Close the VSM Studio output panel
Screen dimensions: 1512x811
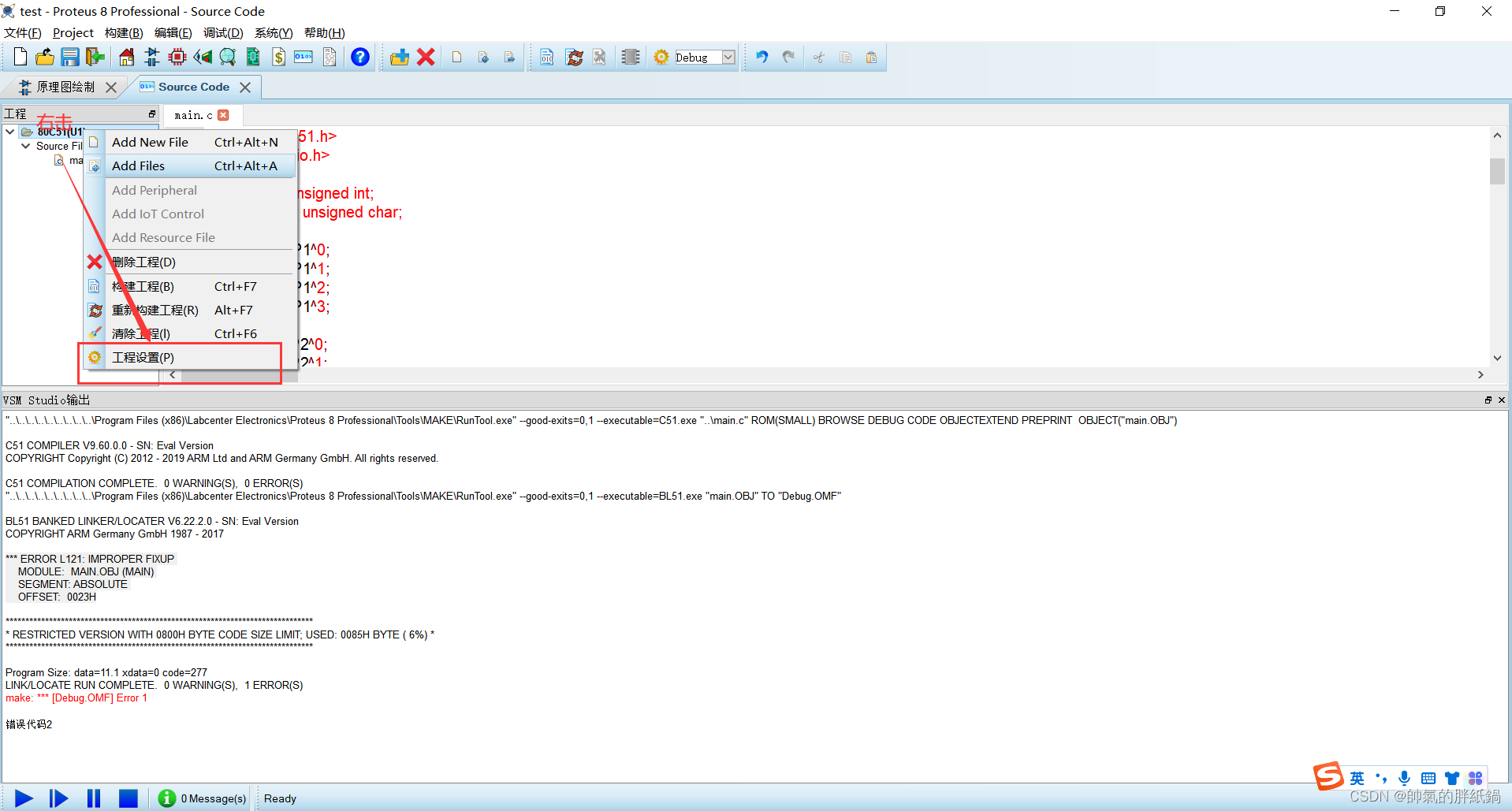click(x=1502, y=400)
